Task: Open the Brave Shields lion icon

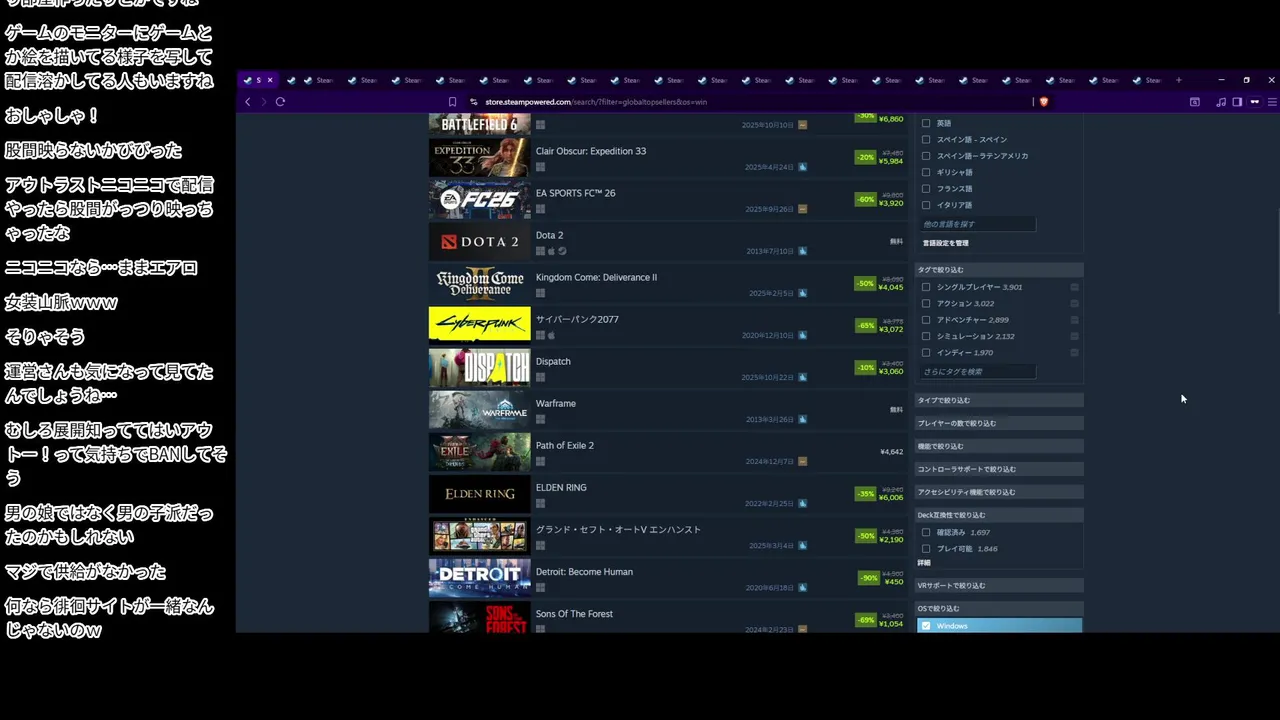Action: coord(1044,102)
